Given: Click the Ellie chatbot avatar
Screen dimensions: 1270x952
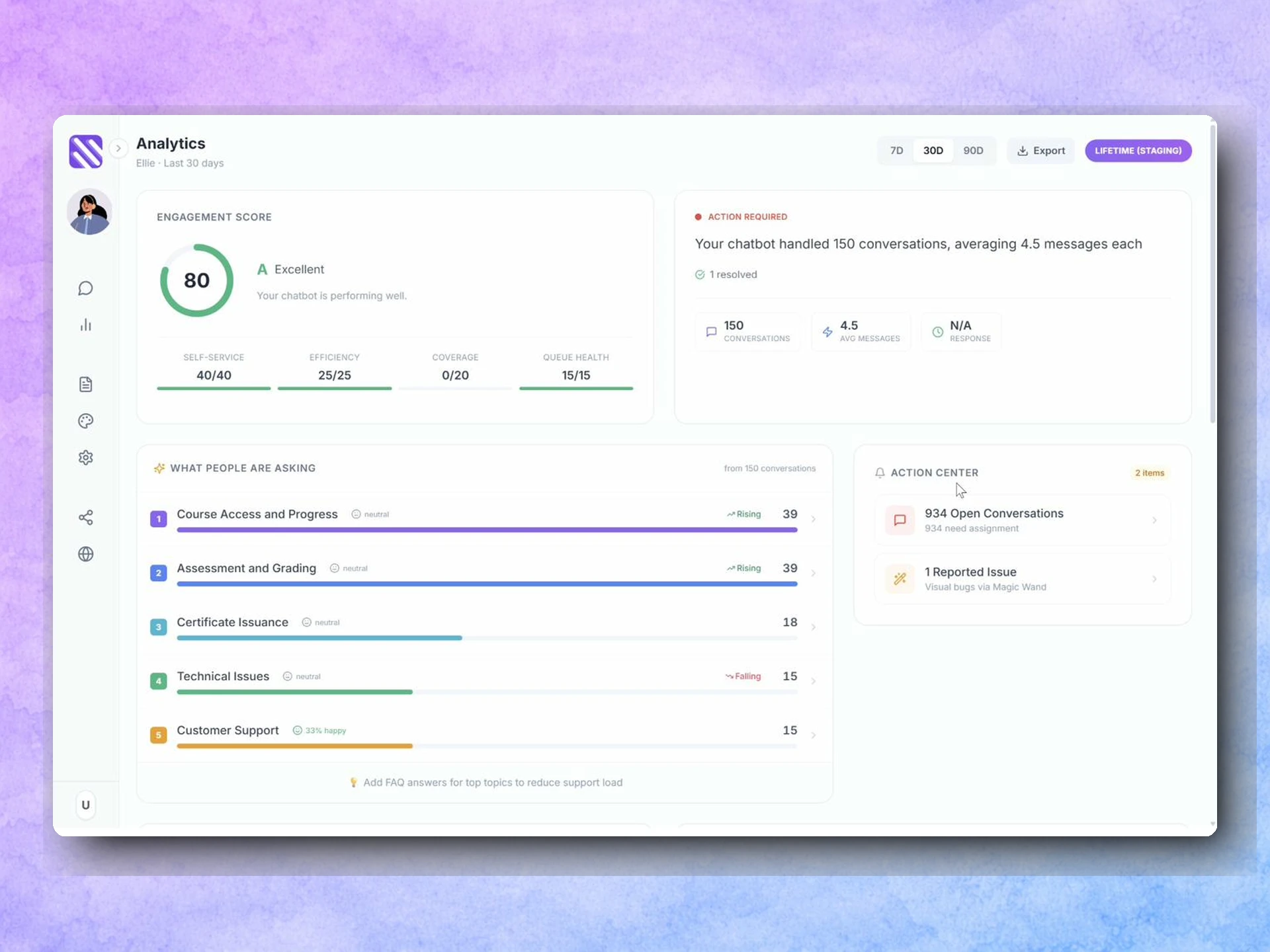Looking at the screenshot, I should click(89, 212).
